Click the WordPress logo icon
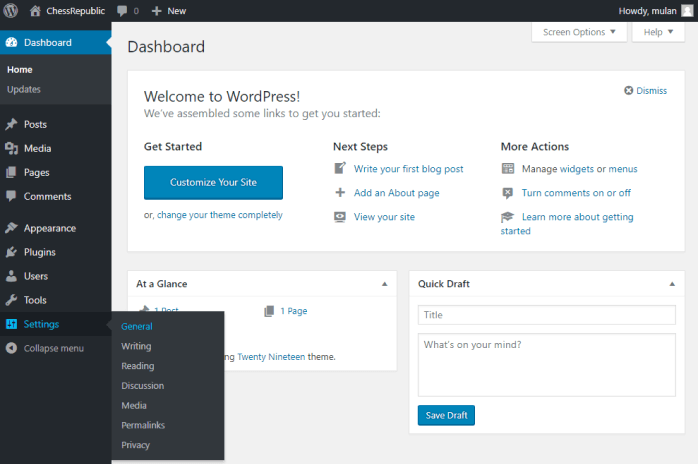Screen dimensions: 698x464 [11, 11]
